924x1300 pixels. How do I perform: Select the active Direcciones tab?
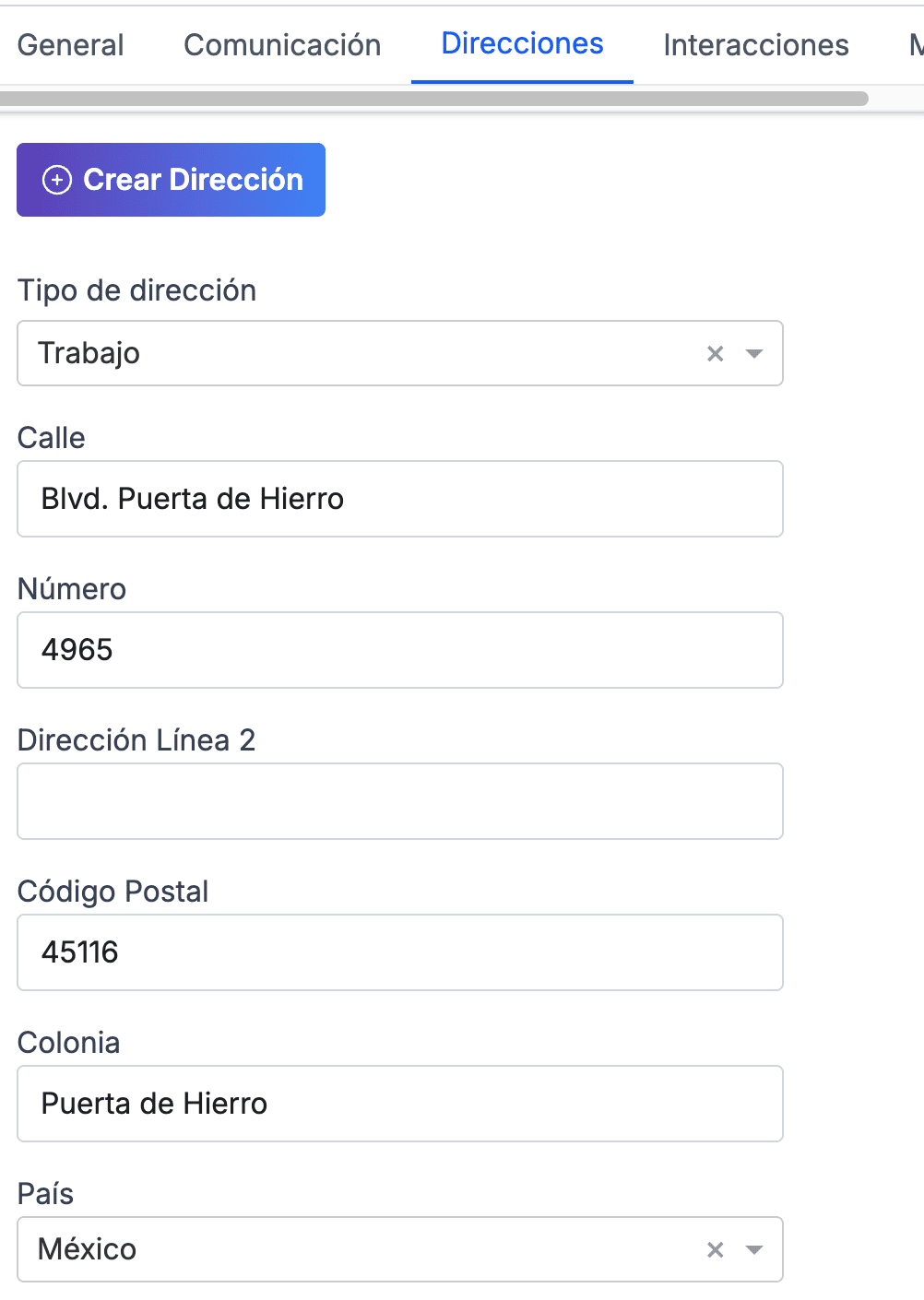click(522, 44)
